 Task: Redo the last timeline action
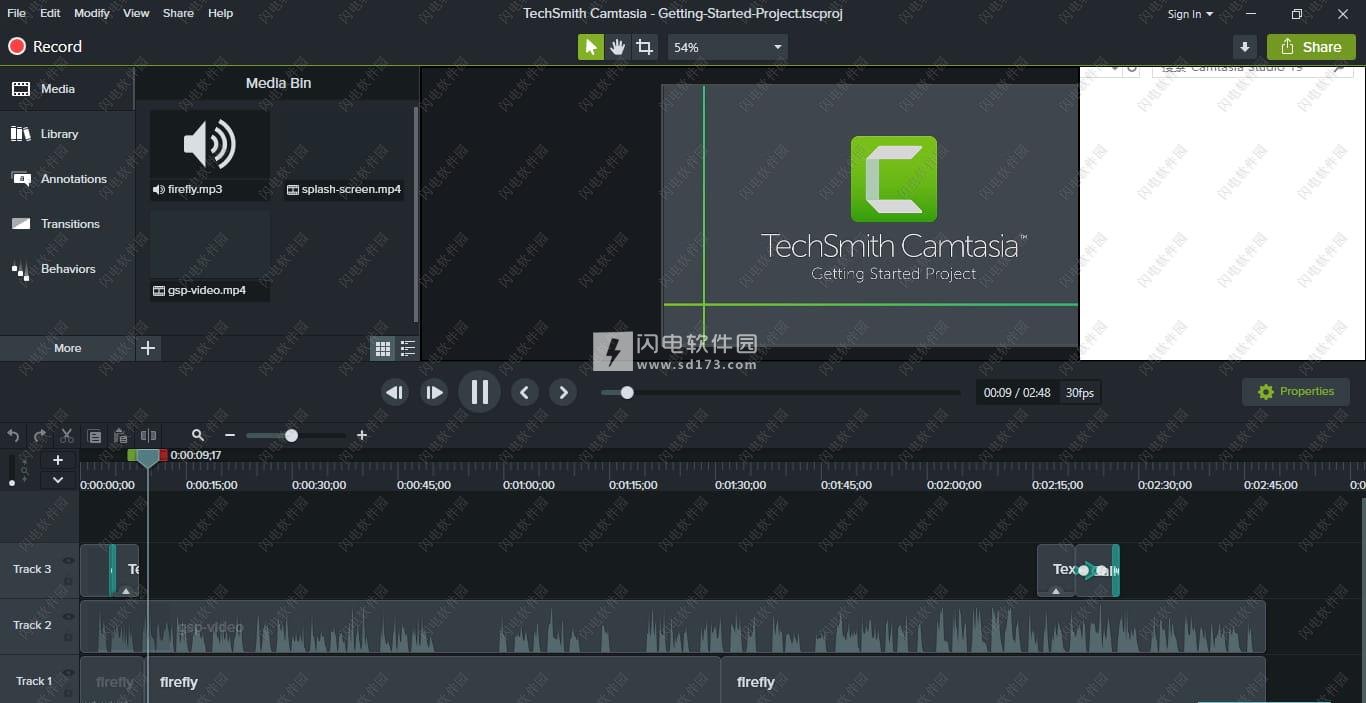click(x=40, y=435)
